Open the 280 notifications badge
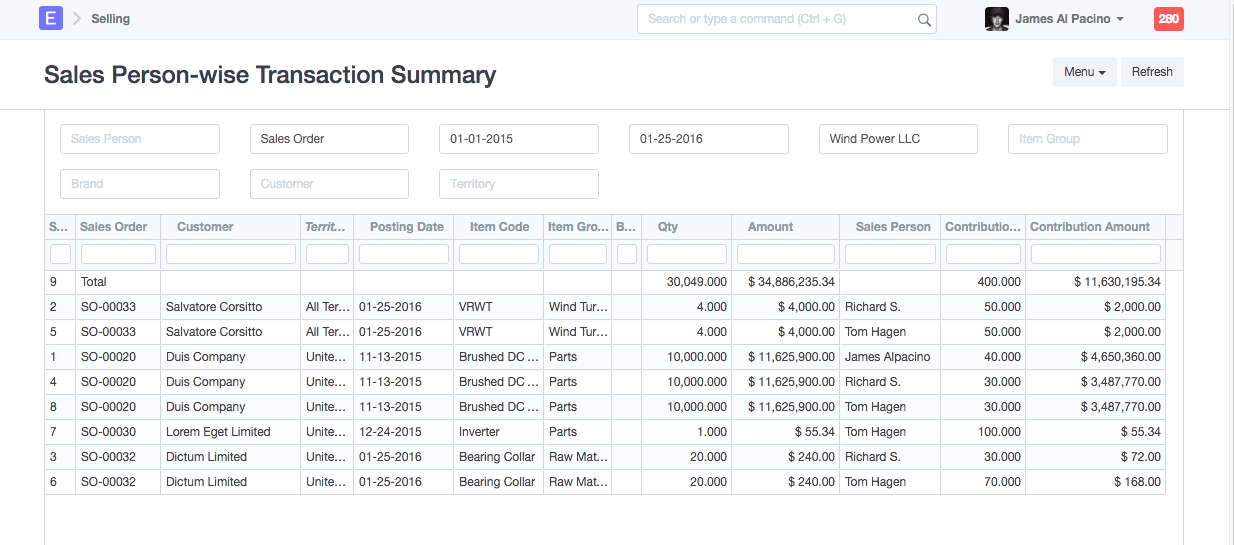This screenshot has height=545, width=1234. pyautogui.click(x=1168, y=19)
